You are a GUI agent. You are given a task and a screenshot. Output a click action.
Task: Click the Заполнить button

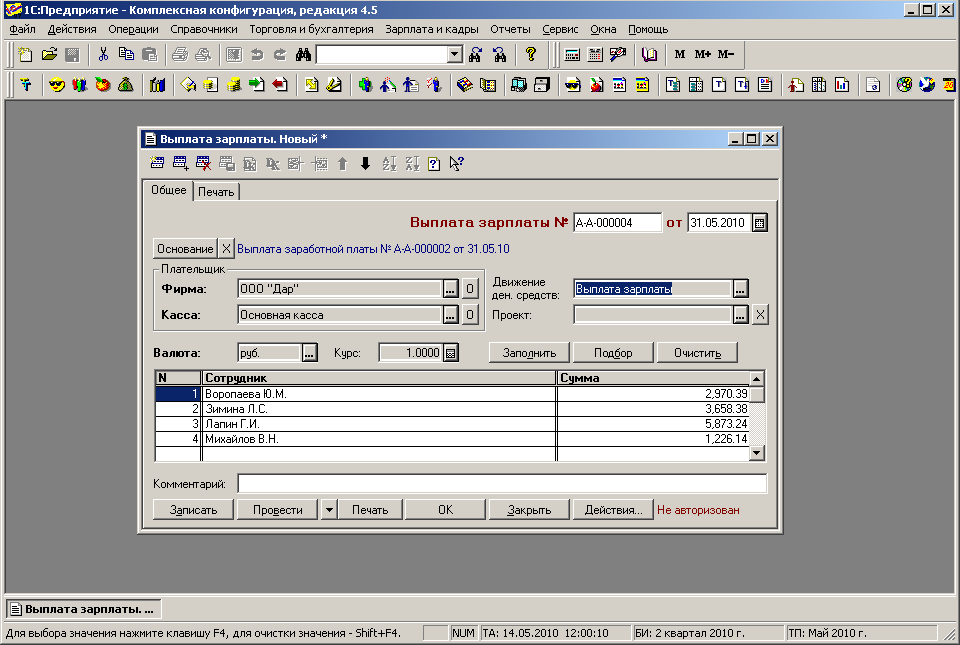pos(529,353)
